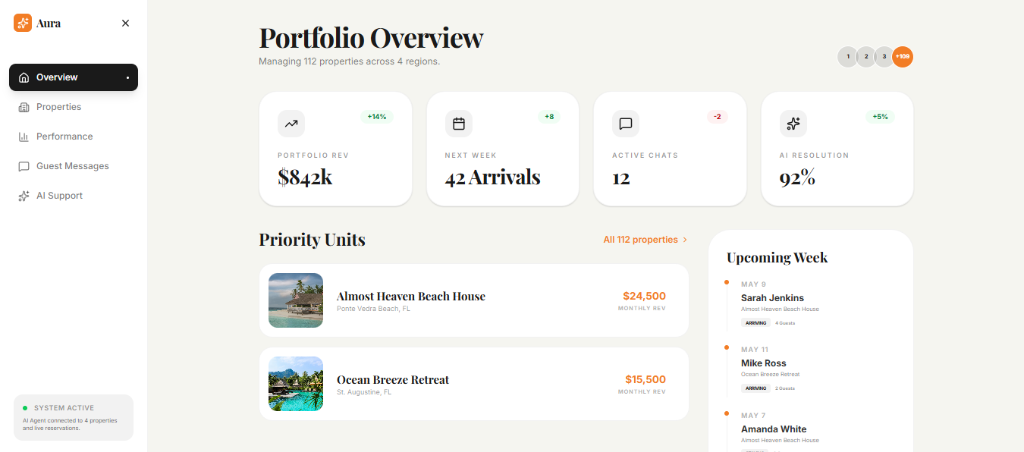
Task: Click the Performance bar chart icon
Action: coord(24,137)
